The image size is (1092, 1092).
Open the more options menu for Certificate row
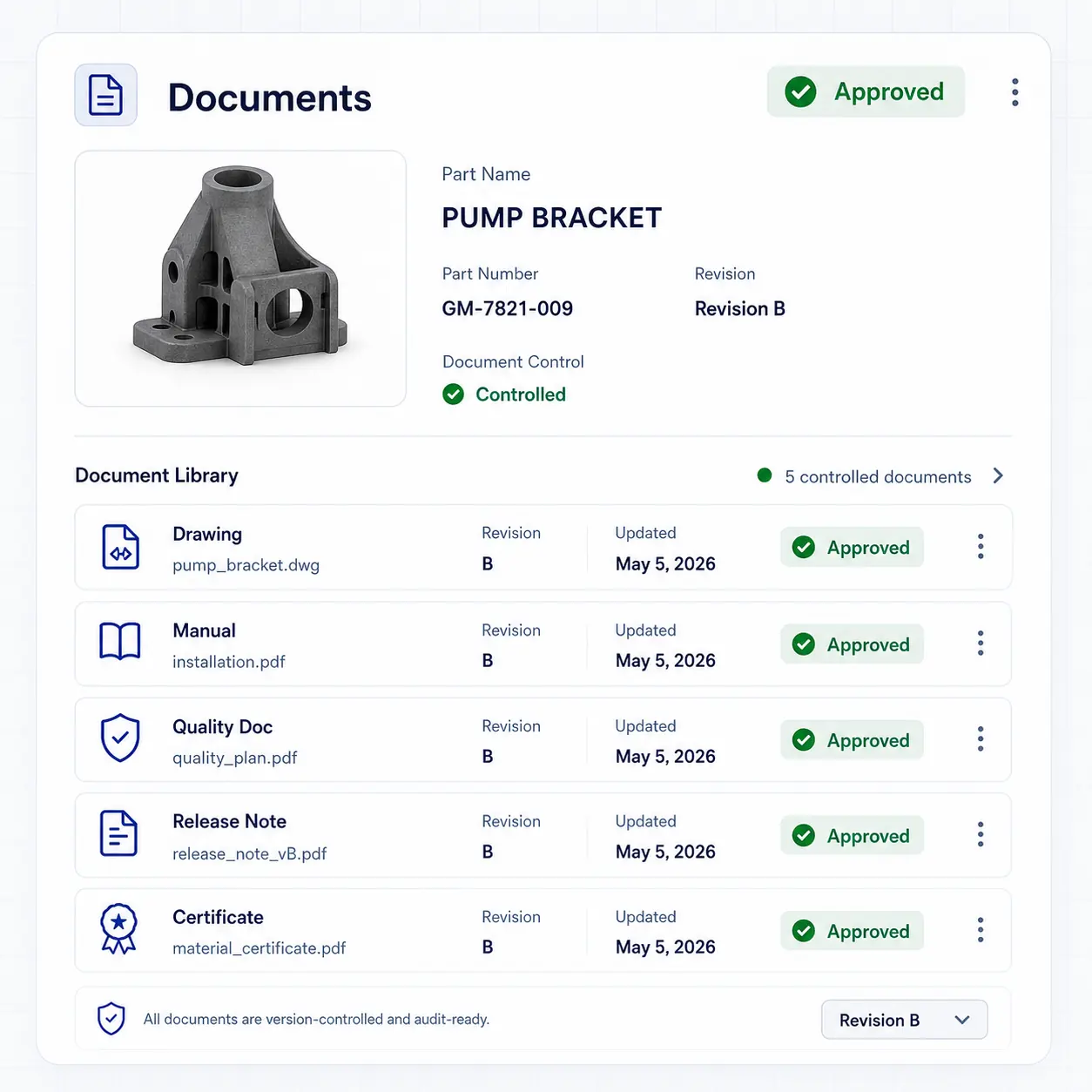coord(981,930)
